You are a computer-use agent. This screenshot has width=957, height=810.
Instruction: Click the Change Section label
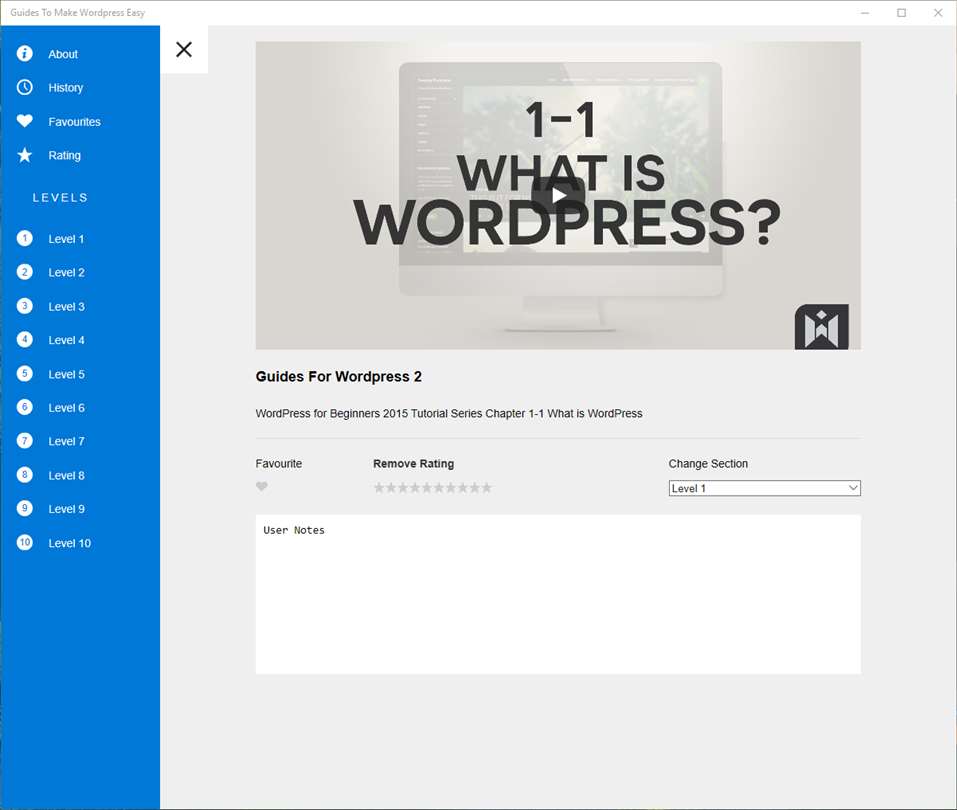[x=708, y=464]
